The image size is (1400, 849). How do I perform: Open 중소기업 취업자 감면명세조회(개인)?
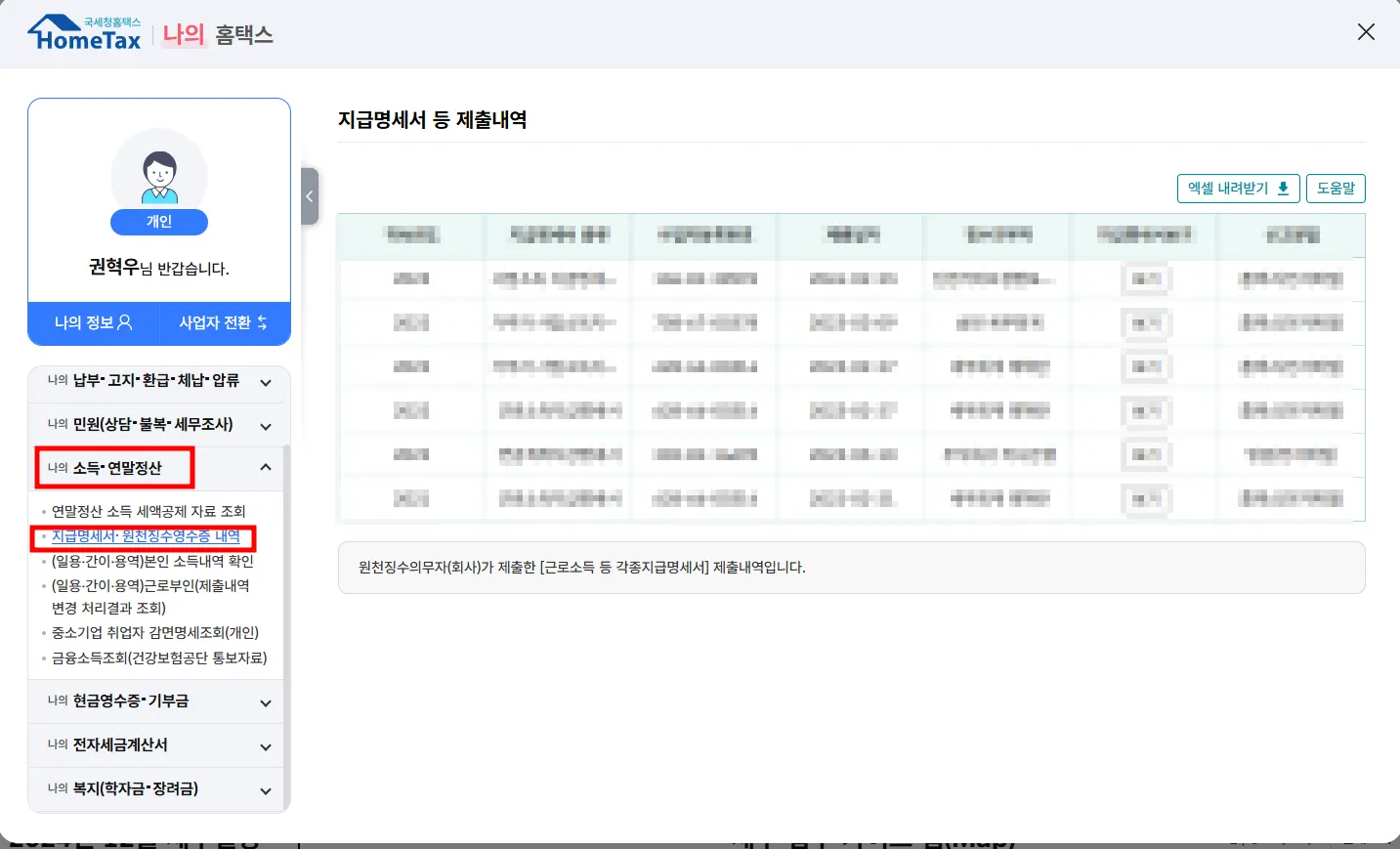[x=155, y=632]
